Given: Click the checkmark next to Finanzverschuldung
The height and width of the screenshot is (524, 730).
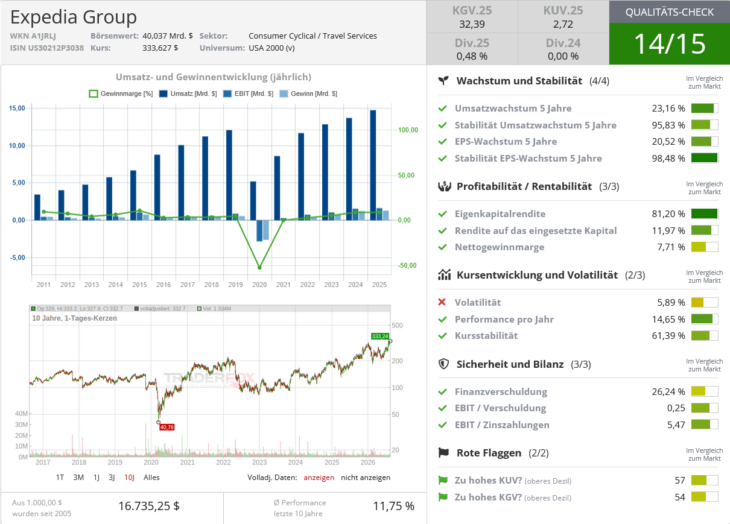Looking at the screenshot, I should tap(442, 391).
